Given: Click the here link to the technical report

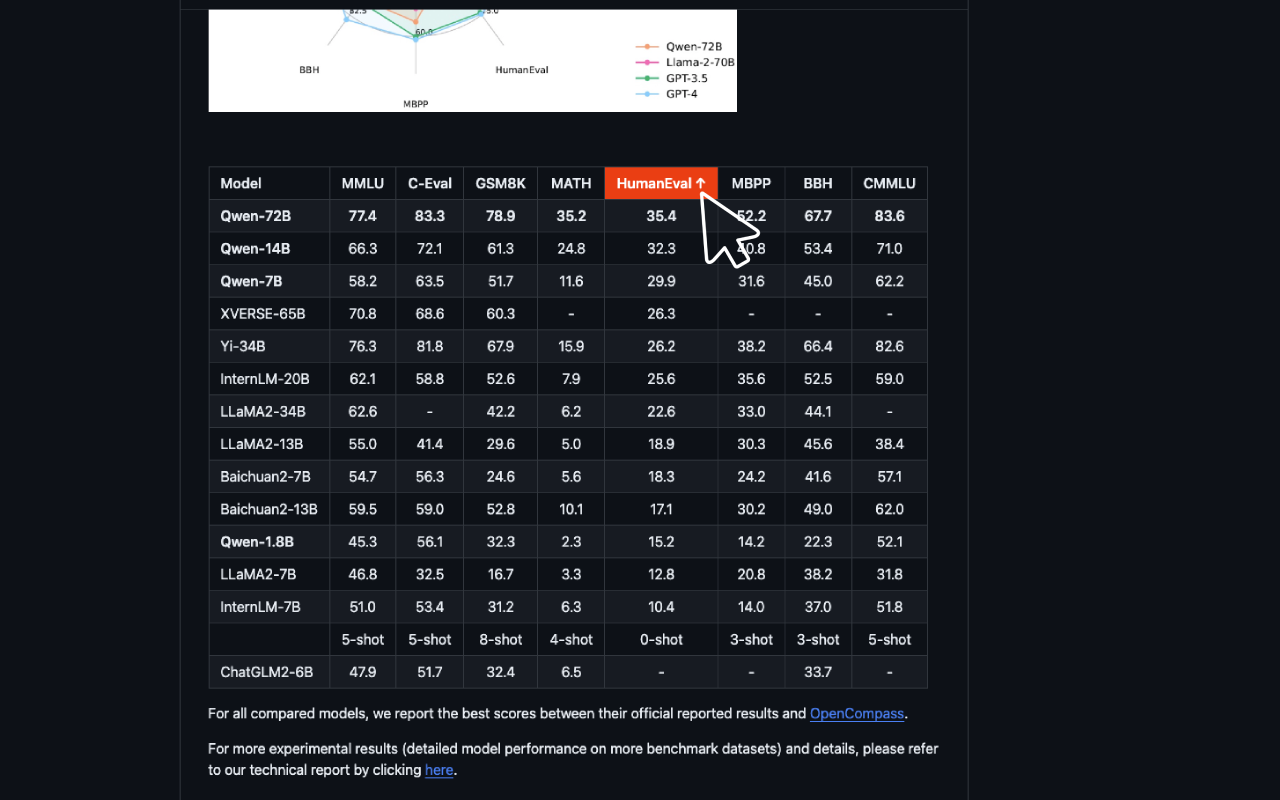Looking at the screenshot, I should pos(439,769).
